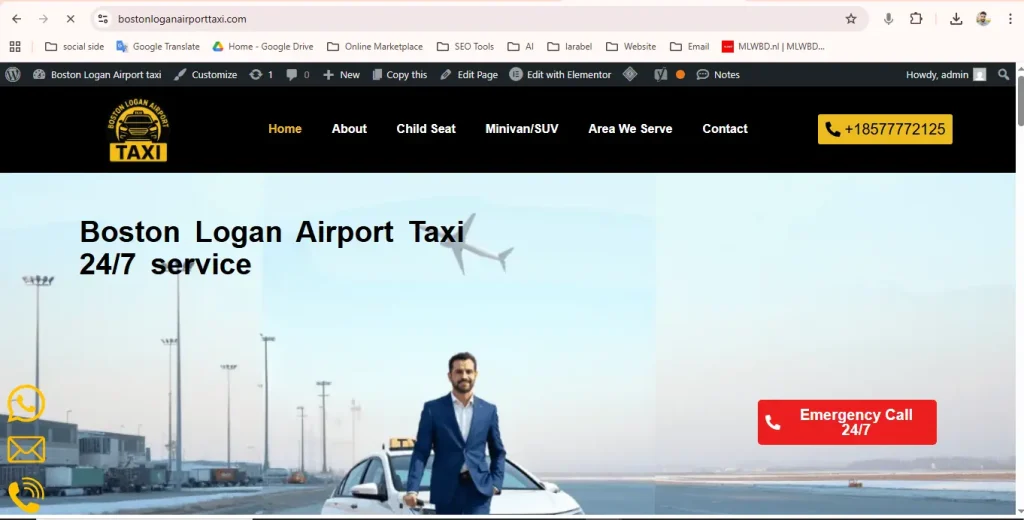Open Boston Logan Airport taxi dashboard menu
The width and height of the screenshot is (1024, 520).
coord(97,74)
